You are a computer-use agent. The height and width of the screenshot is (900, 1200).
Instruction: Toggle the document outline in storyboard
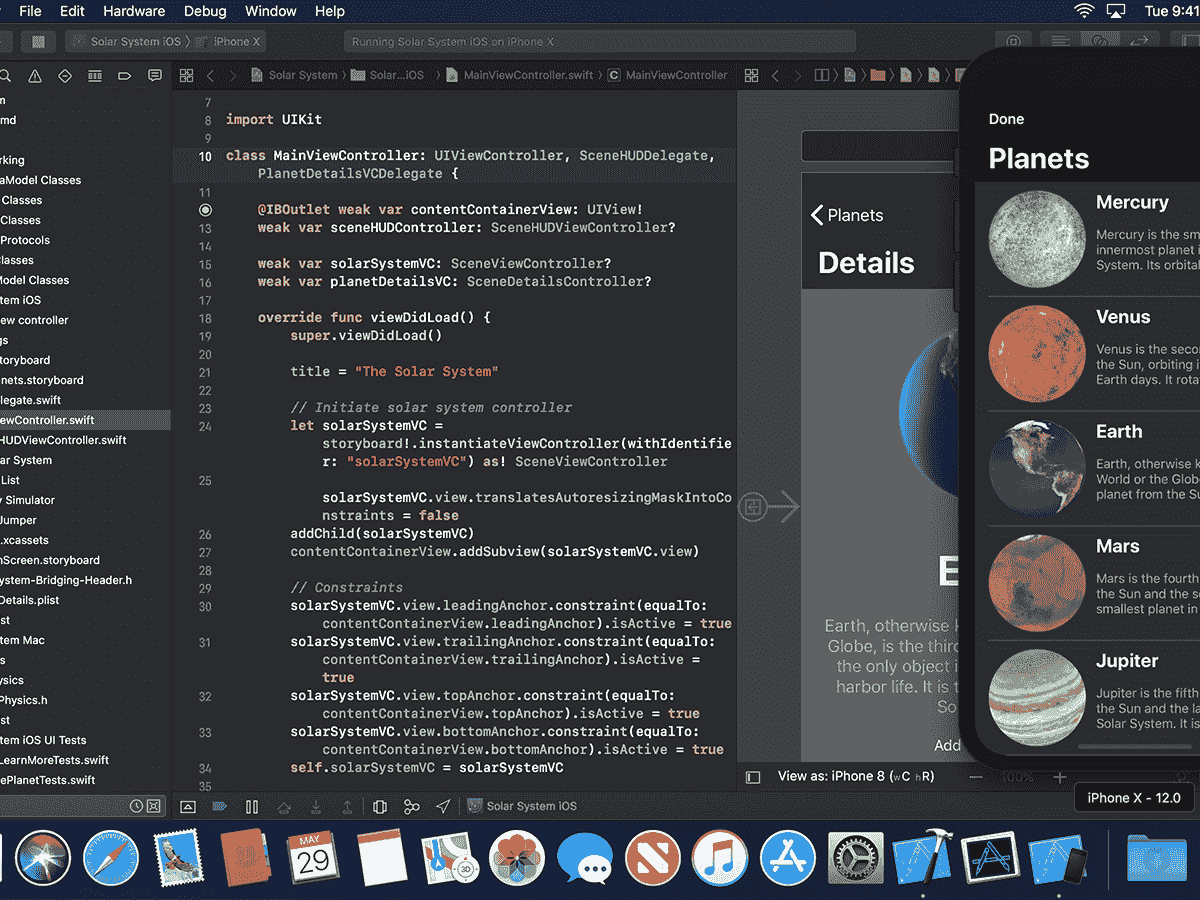pyautogui.click(x=755, y=776)
